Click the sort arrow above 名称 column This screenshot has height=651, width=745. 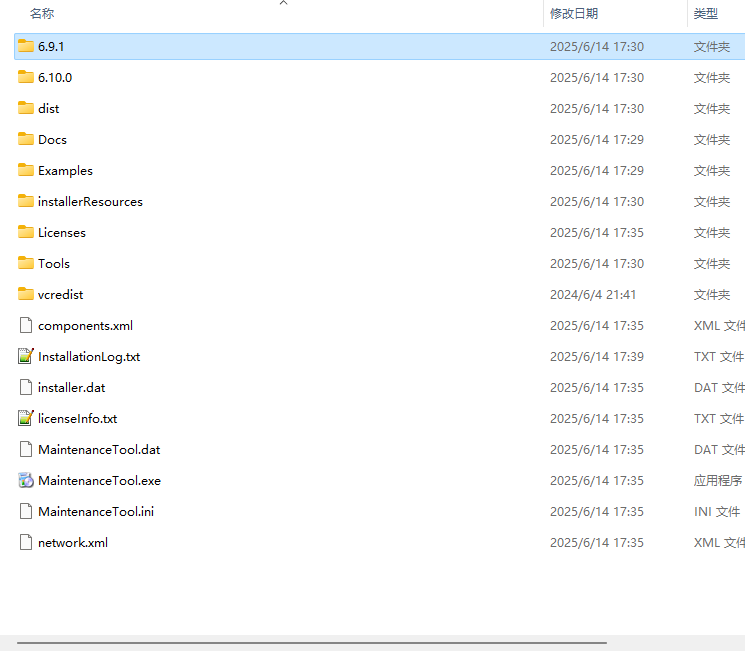tap(284, 3)
